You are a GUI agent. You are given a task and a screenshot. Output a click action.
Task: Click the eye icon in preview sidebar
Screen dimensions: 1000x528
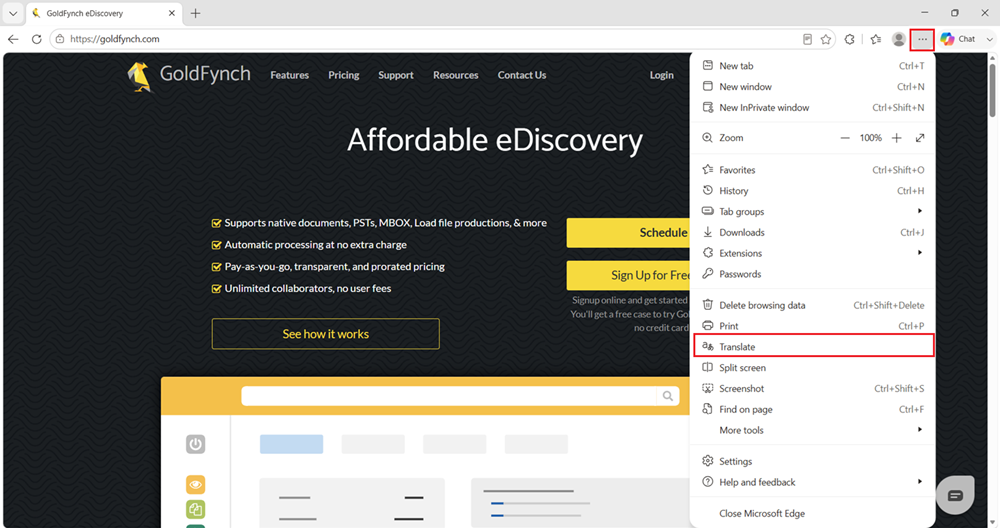[x=196, y=485]
